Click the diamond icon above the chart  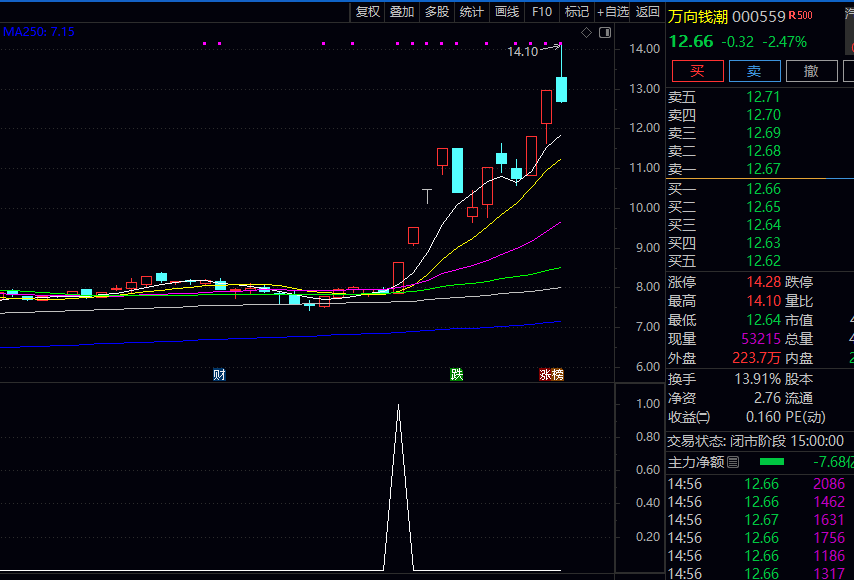coord(586,33)
